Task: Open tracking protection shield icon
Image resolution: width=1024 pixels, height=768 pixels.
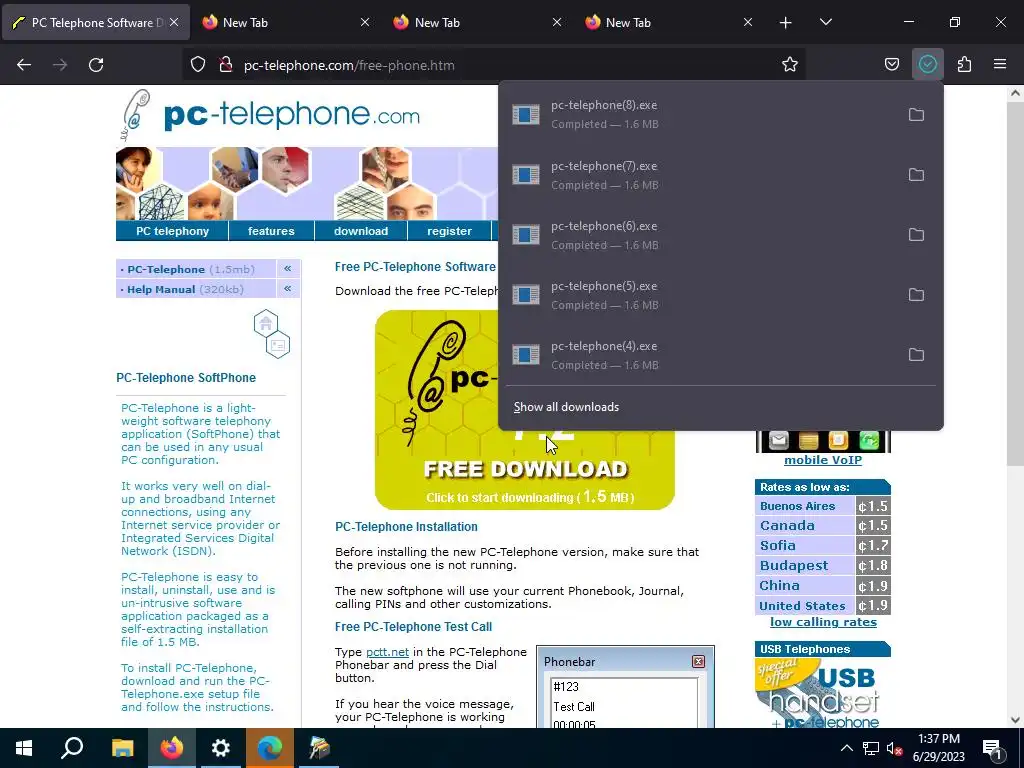Action: coord(198,65)
